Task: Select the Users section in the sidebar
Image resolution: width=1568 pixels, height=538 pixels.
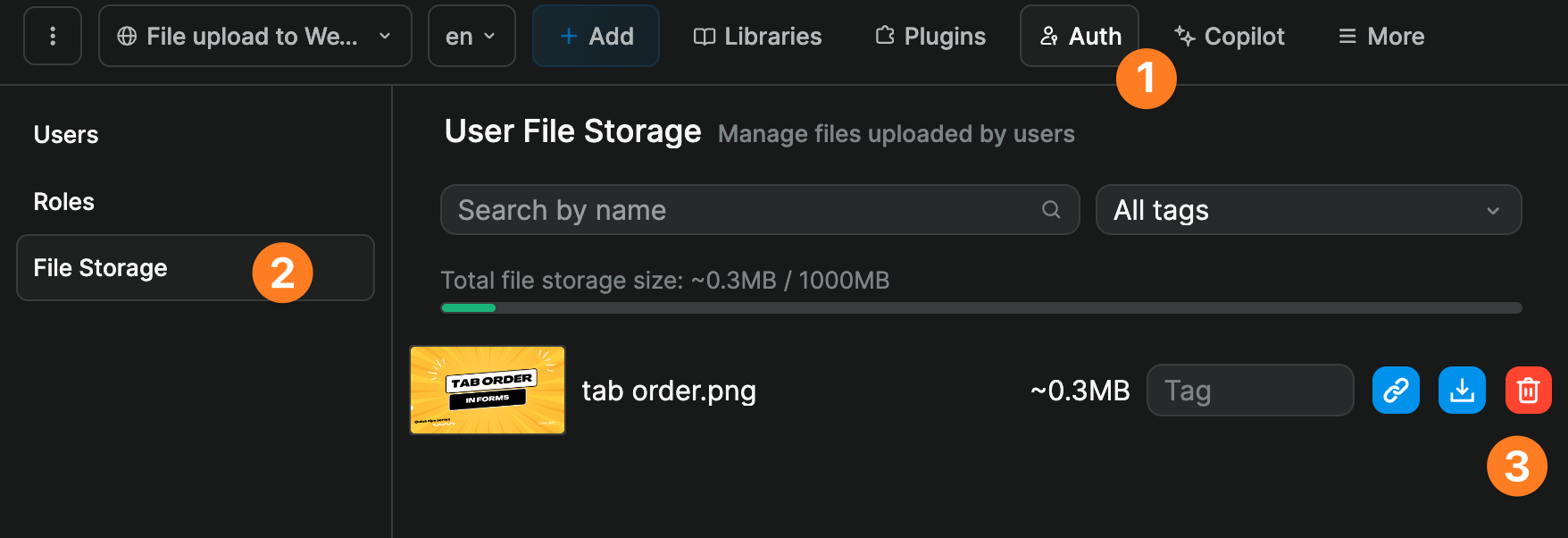Action: [x=65, y=134]
